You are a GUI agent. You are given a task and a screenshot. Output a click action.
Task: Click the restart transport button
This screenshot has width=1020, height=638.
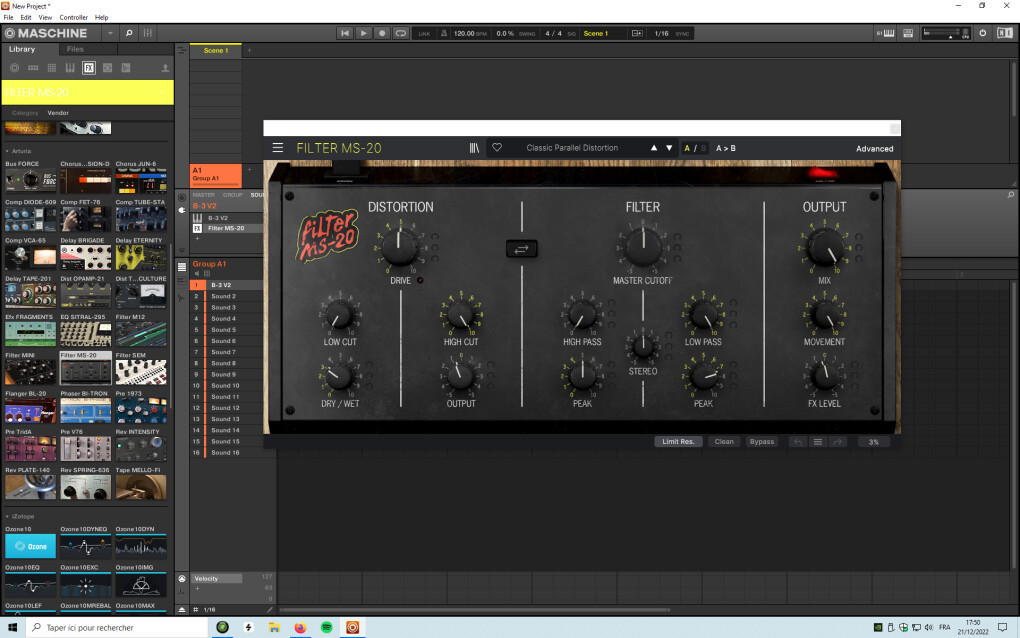coord(345,33)
